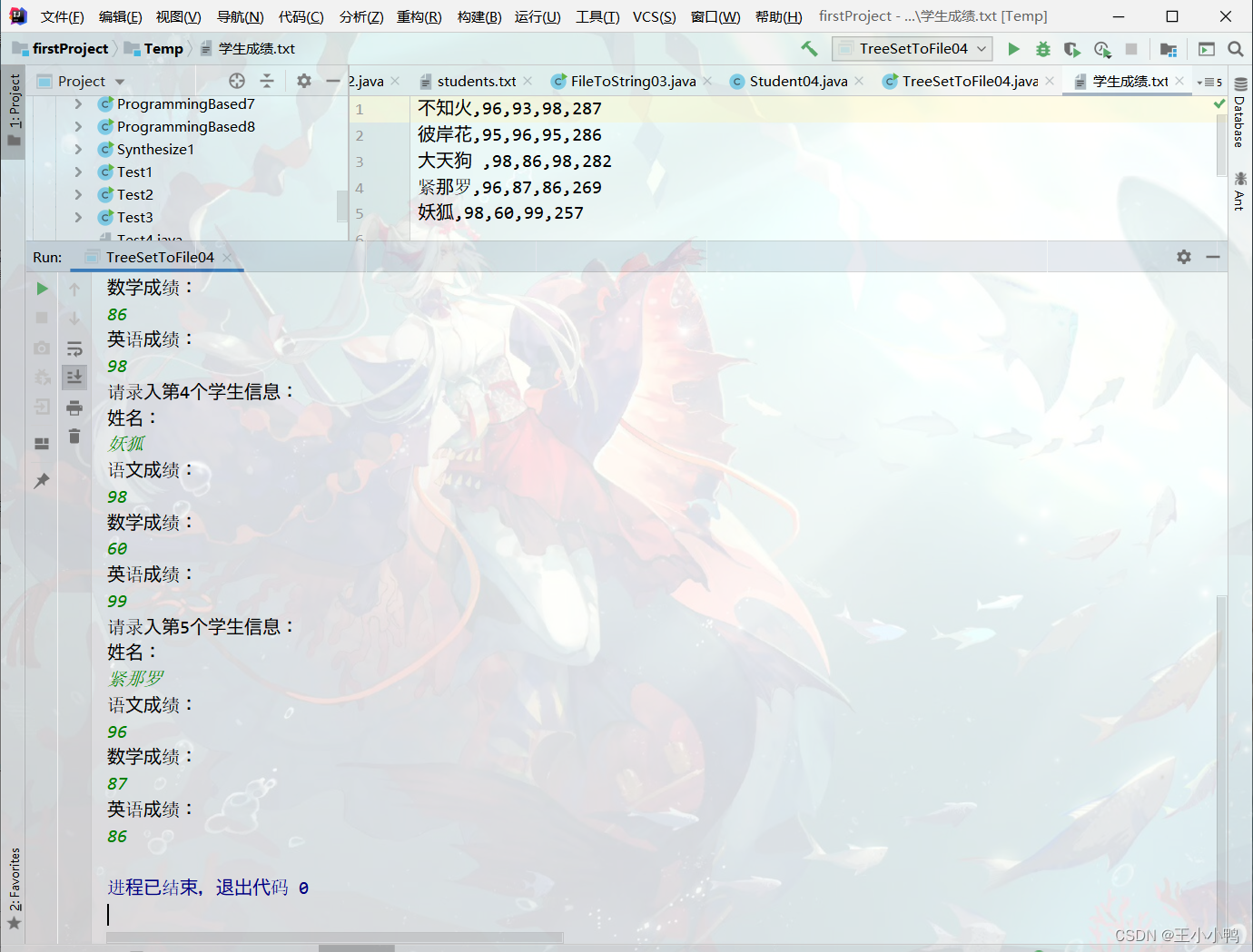Open the 重构(R) menu
The width and height of the screenshot is (1253, 952).
[419, 16]
